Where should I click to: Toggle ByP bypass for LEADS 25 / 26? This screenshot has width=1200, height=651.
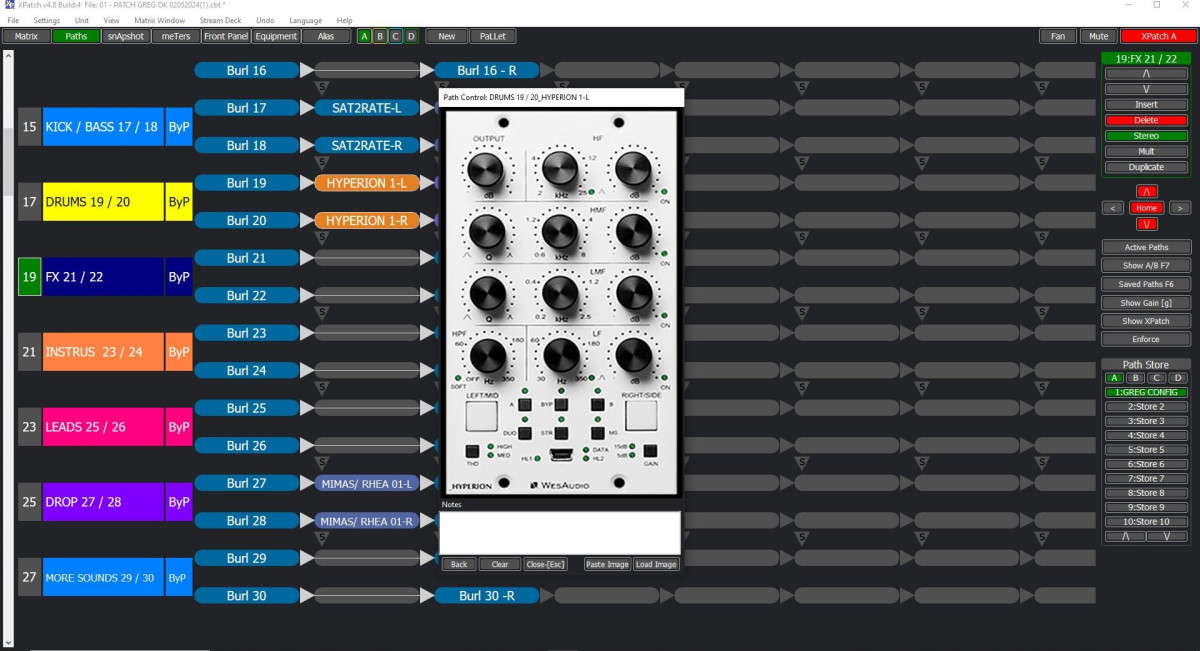[x=179, y=427]
